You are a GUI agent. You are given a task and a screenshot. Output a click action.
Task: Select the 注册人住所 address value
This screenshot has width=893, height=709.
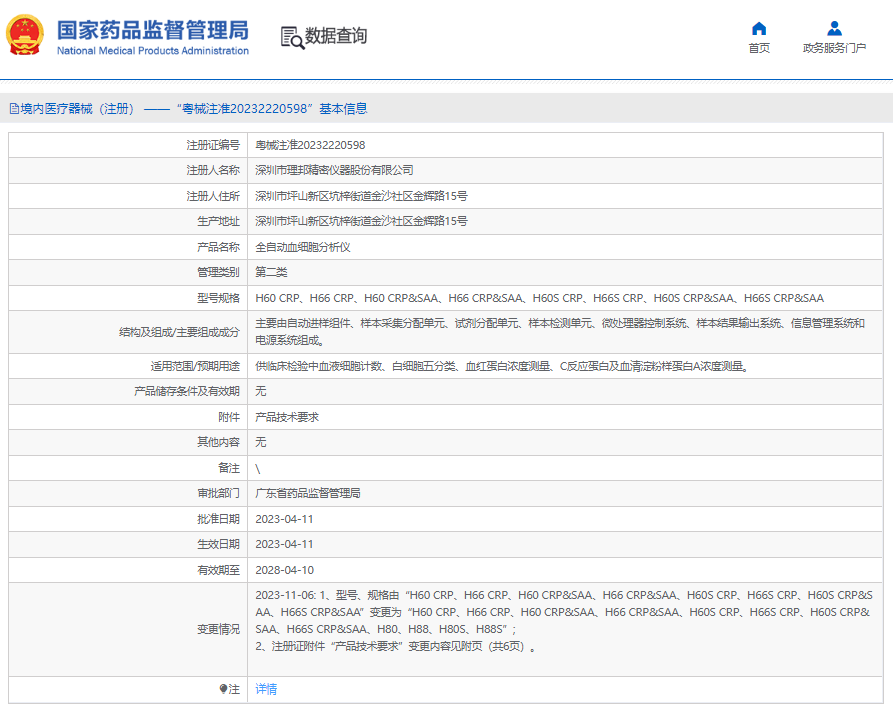click(x=361, y=196)
